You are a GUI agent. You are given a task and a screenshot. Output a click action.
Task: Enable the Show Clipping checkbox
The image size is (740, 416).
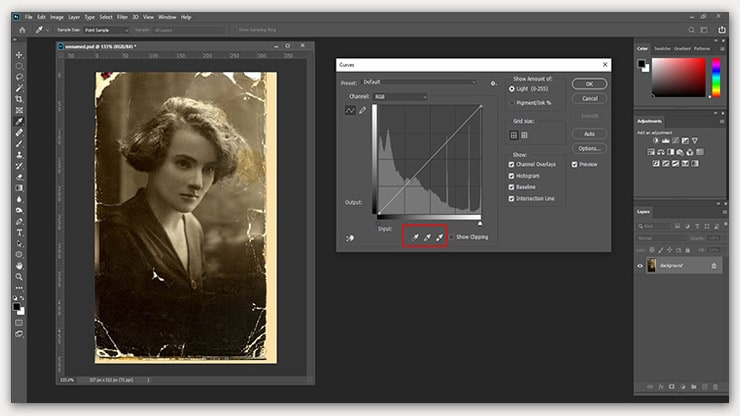453,238
